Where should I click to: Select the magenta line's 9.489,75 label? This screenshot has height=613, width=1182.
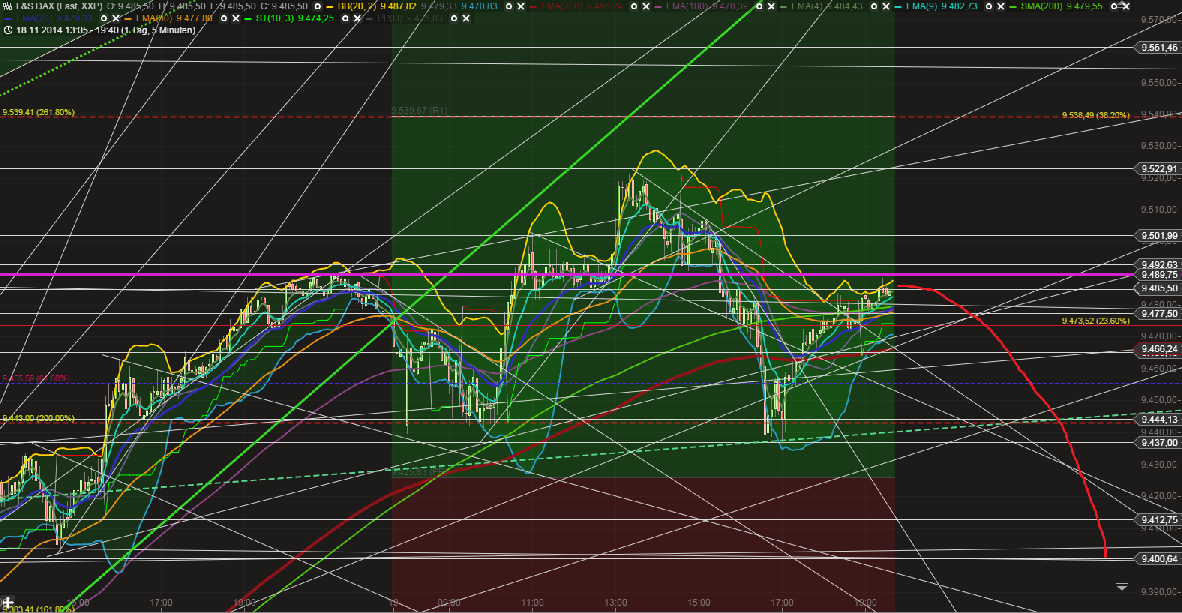click(x=1158, y=275)
